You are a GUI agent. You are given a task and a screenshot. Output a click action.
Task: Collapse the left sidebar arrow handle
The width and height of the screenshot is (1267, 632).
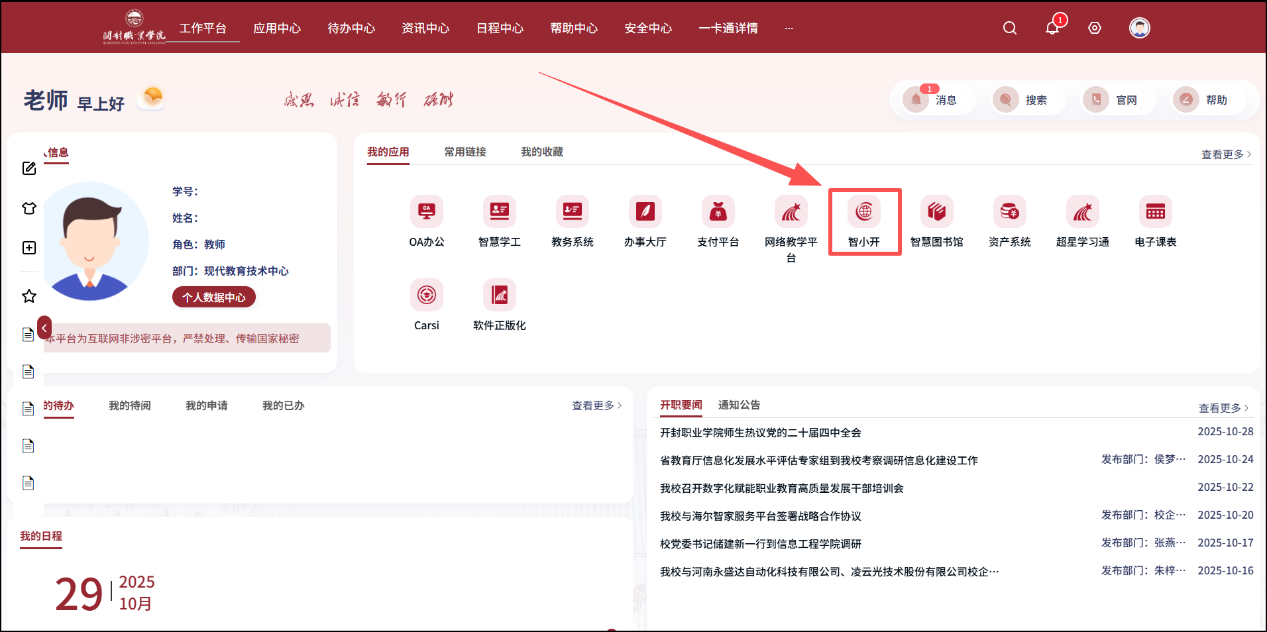click(x=44, y=328)
